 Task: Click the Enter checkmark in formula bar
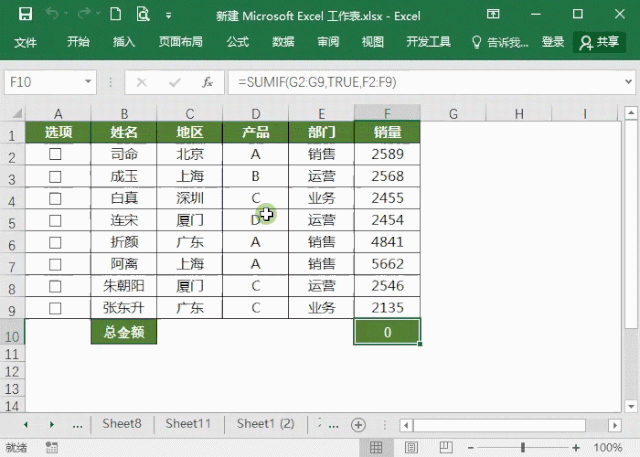click(175, 82)
